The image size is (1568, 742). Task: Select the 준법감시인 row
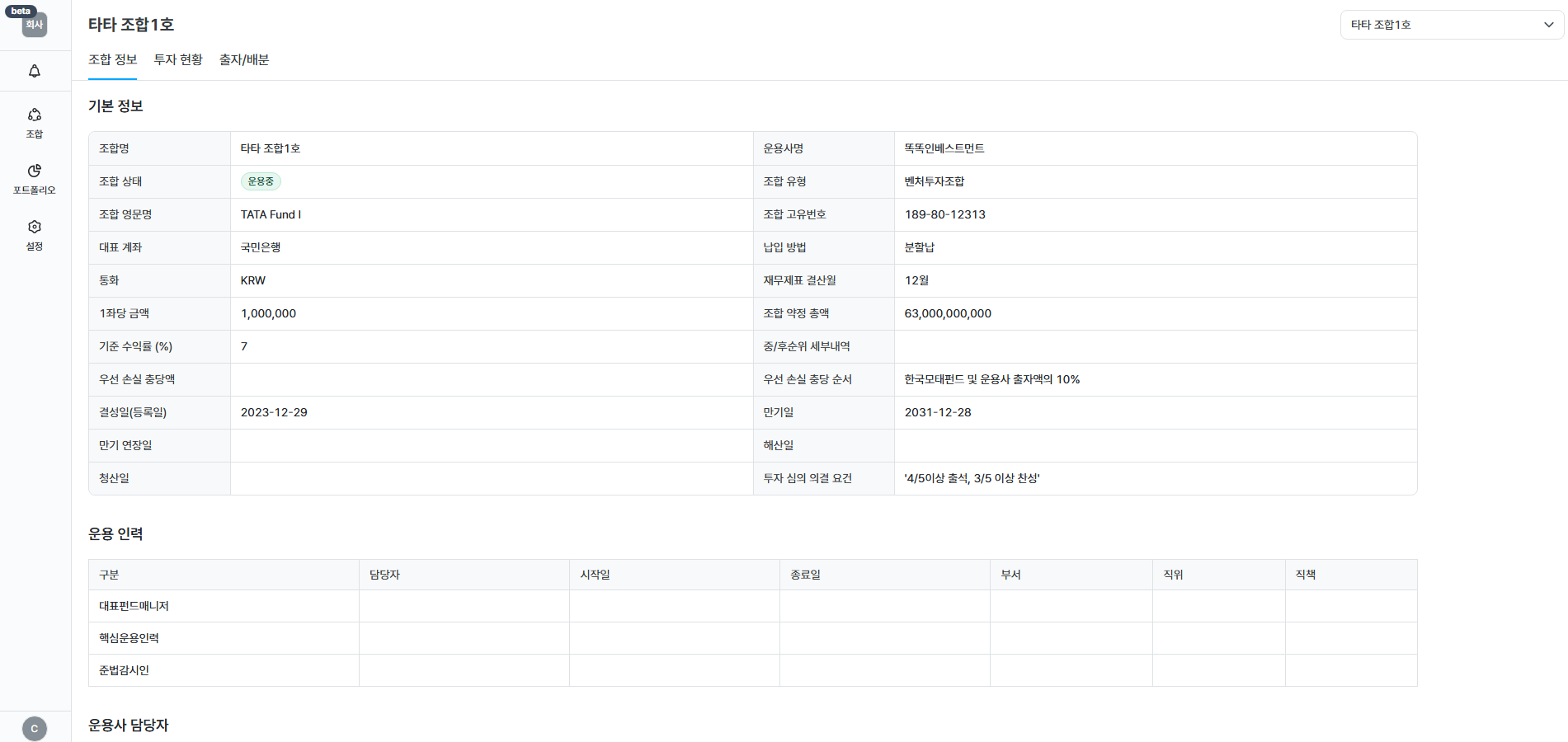[x=124, y=670]
